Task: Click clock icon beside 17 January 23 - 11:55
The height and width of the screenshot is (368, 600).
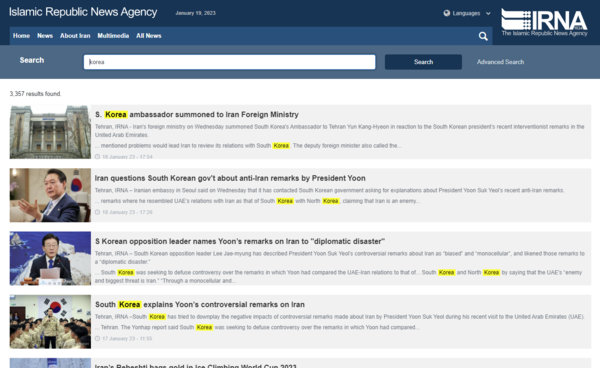Action: click(x=97, y=339)
